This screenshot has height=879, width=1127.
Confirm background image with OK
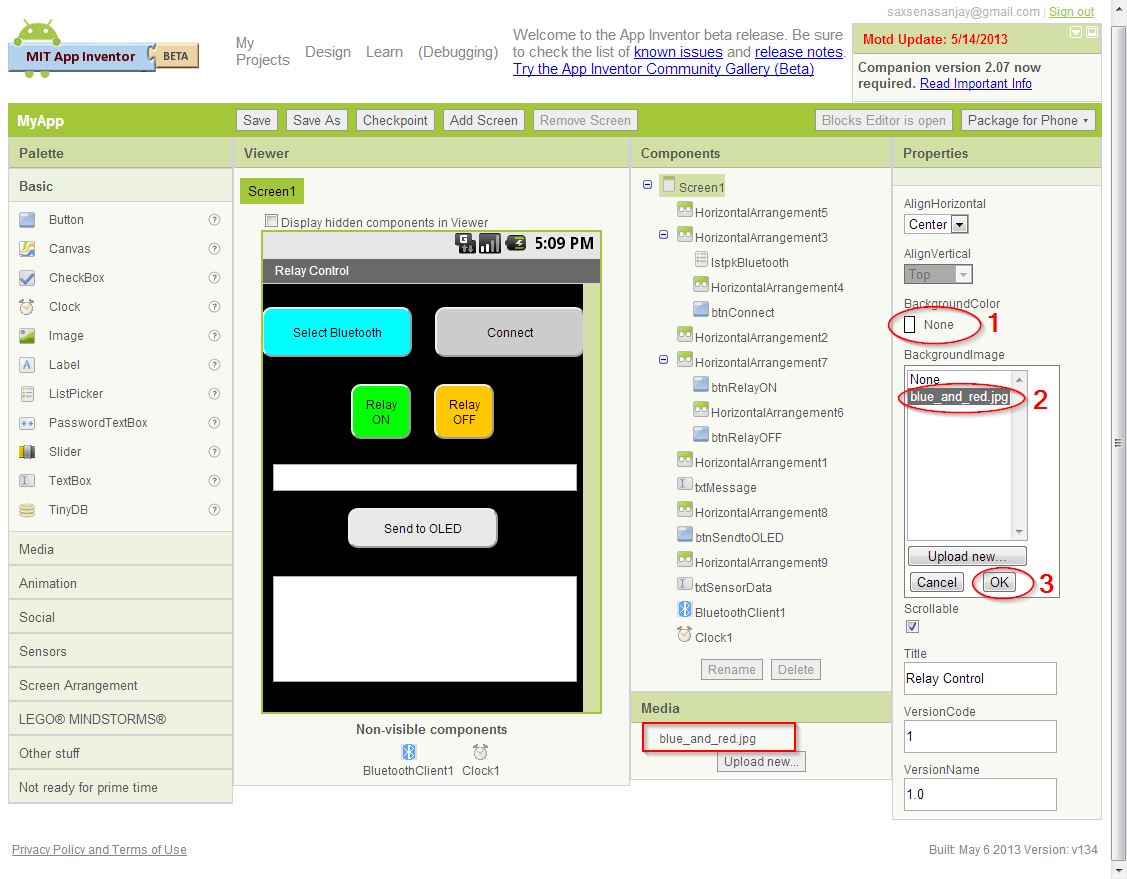click(x=999, y=581)
